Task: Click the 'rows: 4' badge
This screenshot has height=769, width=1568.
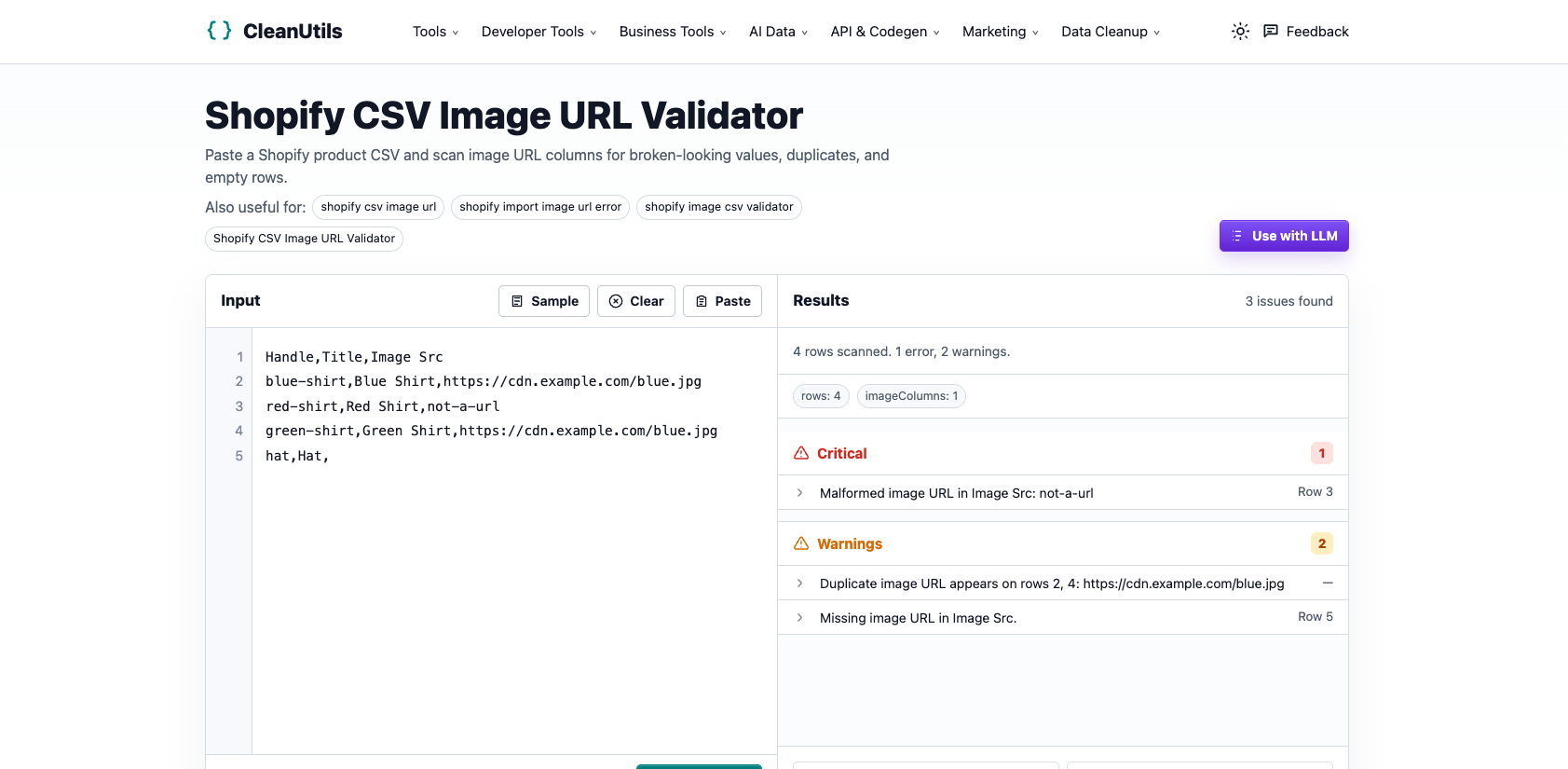Action: click(821, 396)
